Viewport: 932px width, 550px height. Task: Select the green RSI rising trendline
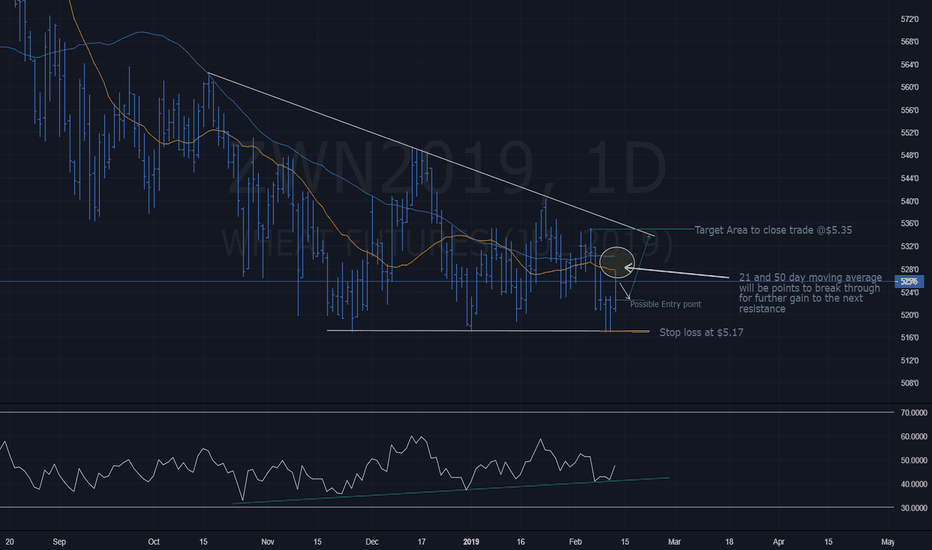tap(452, 491)
